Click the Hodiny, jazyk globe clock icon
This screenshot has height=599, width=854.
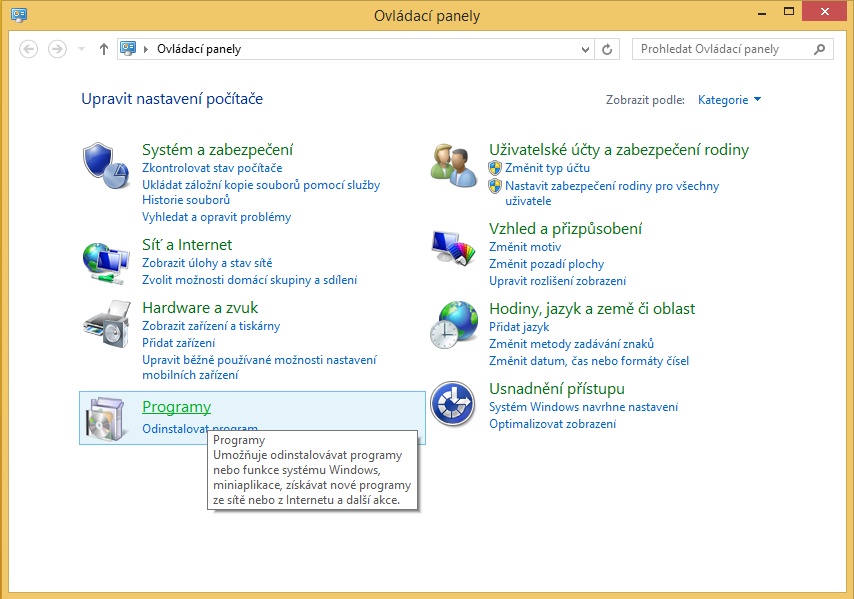pos(453,324)
